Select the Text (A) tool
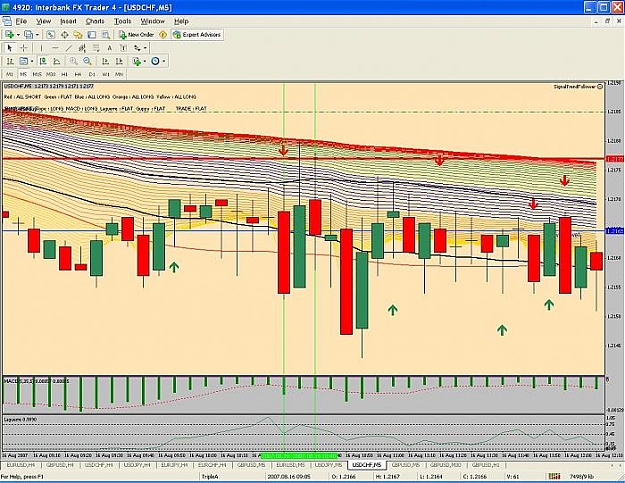The width and height of the screenshot is (625, 483). pos(110,48)
